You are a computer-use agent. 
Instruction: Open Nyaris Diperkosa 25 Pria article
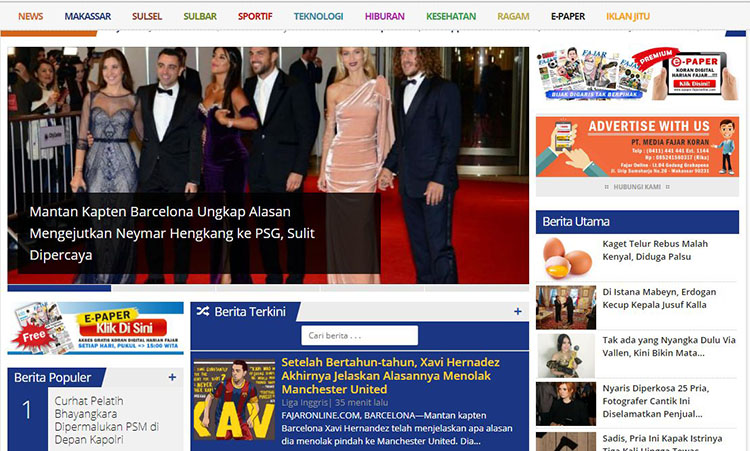pos(656,401)
